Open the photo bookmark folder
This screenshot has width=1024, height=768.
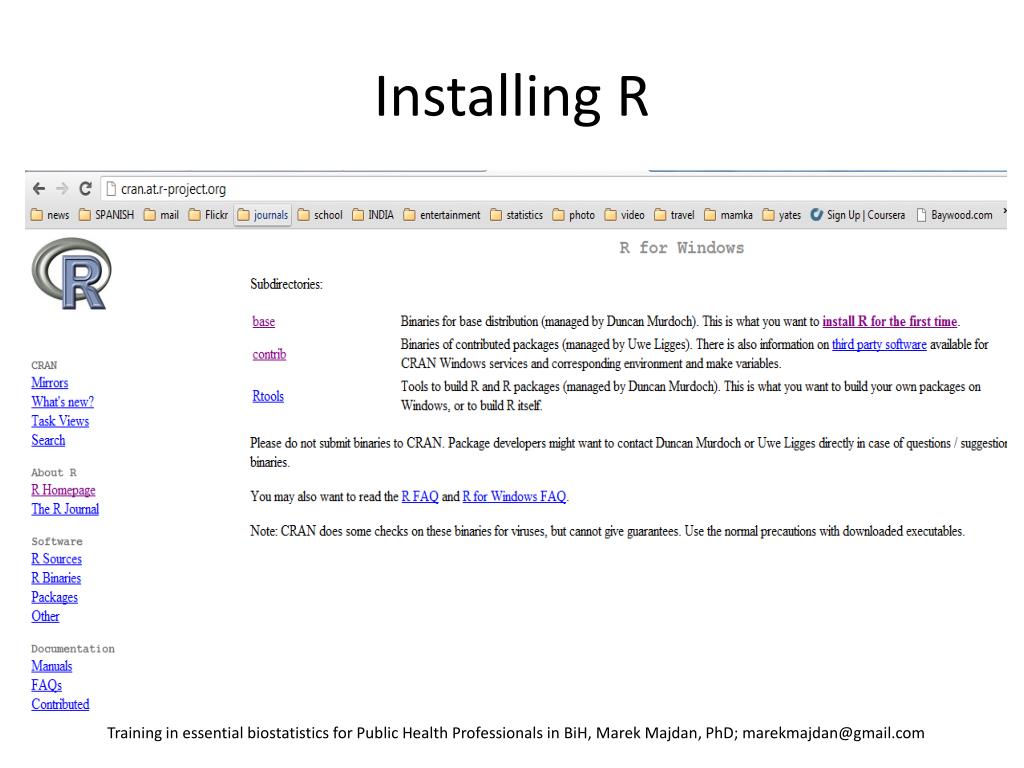573,215
